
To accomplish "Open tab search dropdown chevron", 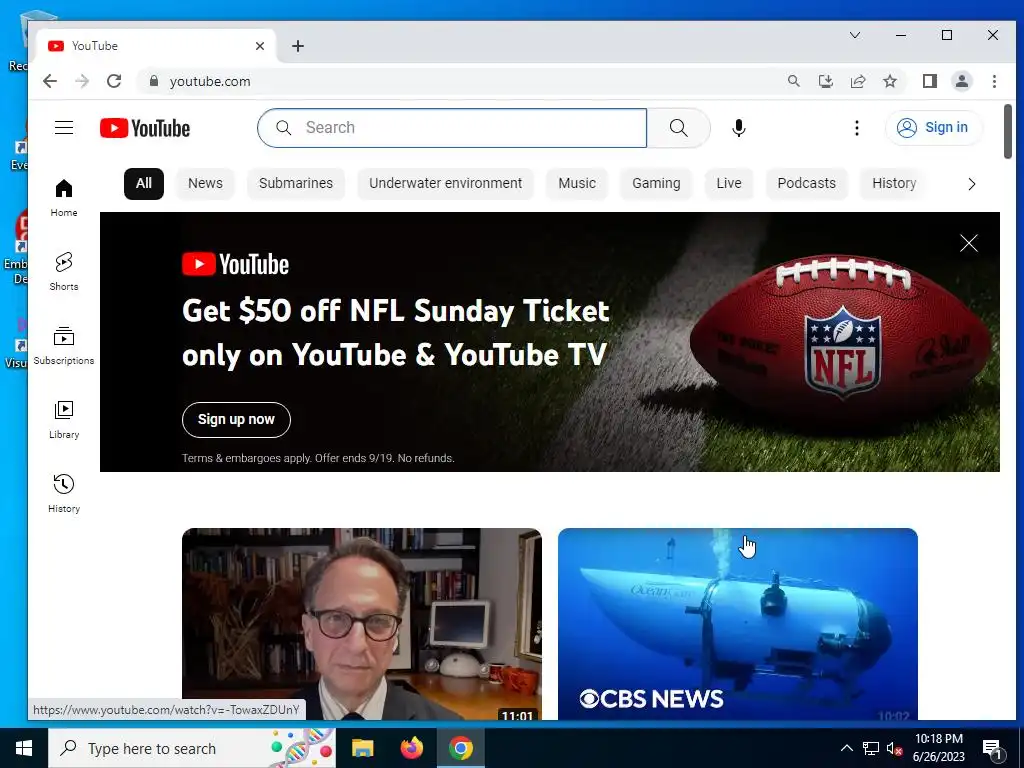I will [855, 35].
